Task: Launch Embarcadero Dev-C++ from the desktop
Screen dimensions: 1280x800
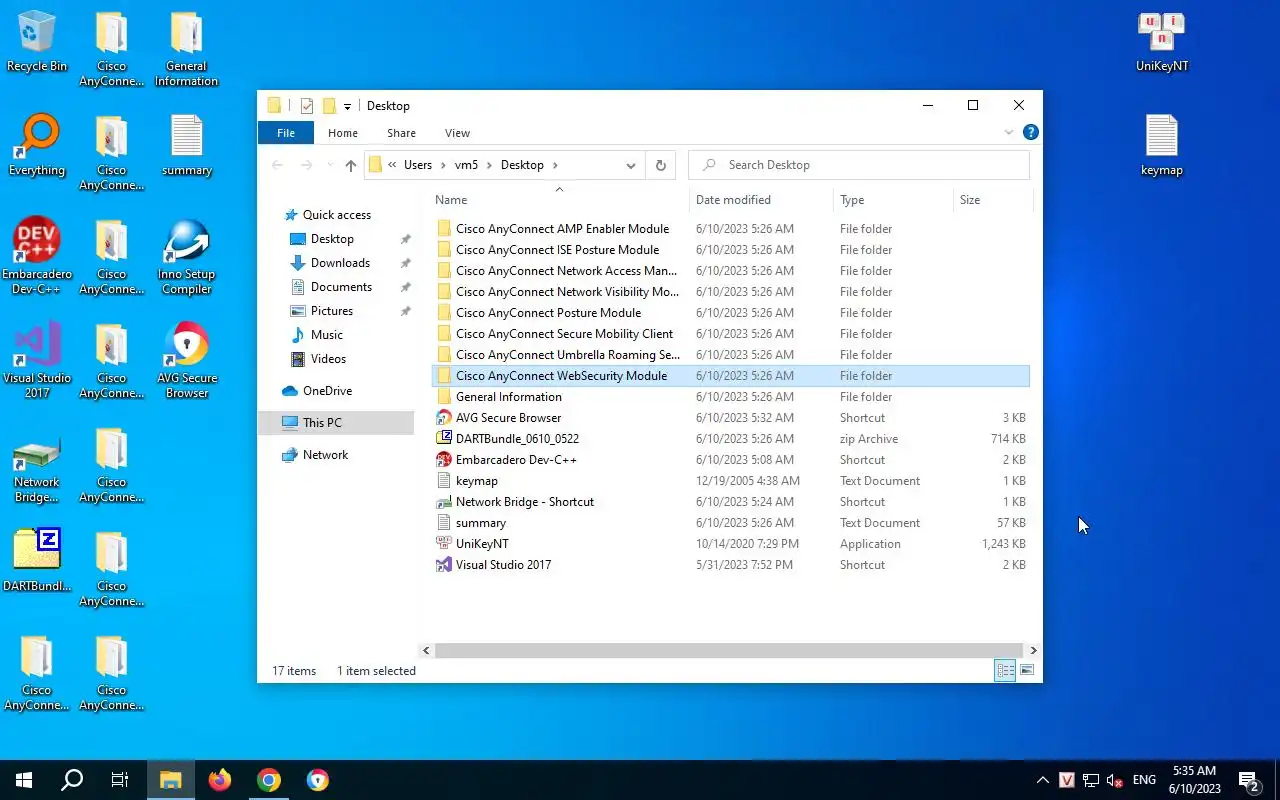Action: tap(37, 257)
